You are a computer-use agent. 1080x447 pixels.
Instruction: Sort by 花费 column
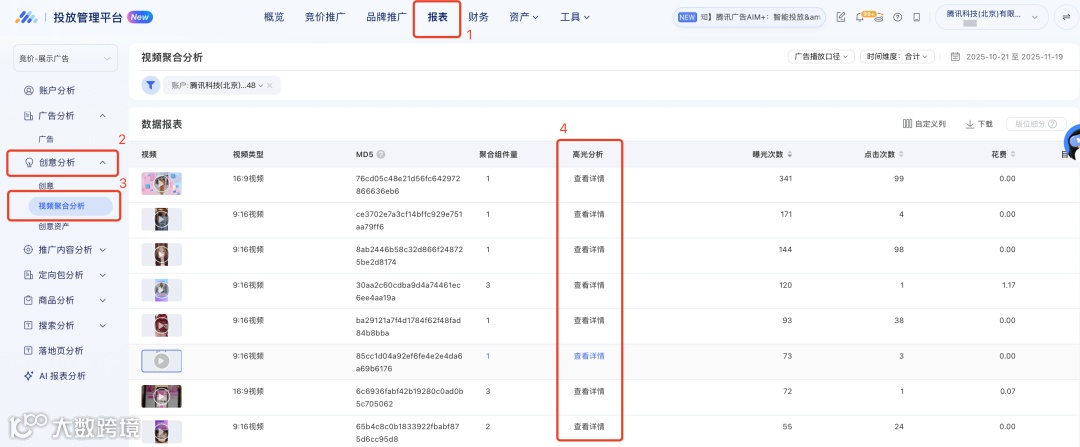[1012, 154]
